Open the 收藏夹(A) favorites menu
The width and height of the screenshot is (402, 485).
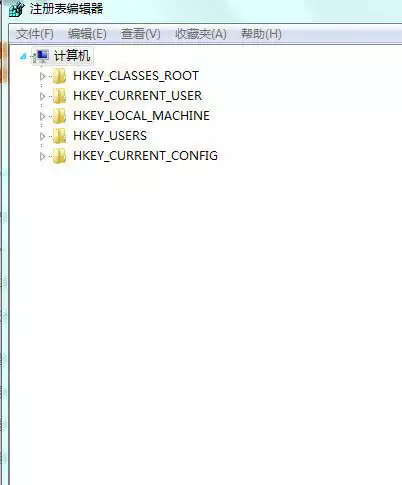coord(201,34)
